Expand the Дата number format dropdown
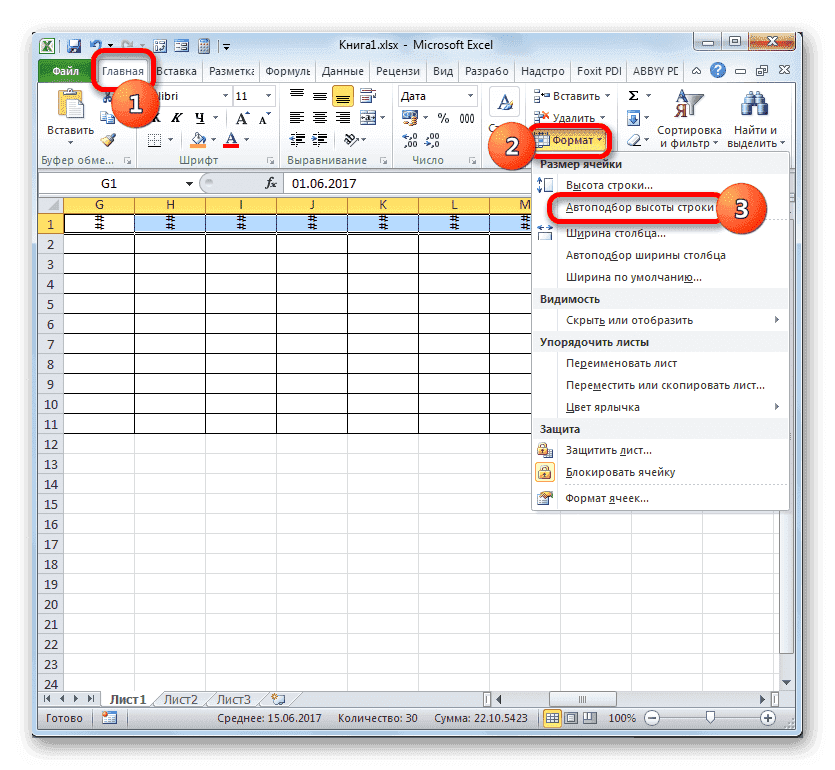Image resolution: width=835 pixels, height=770 pixels. tap(471, 96)
